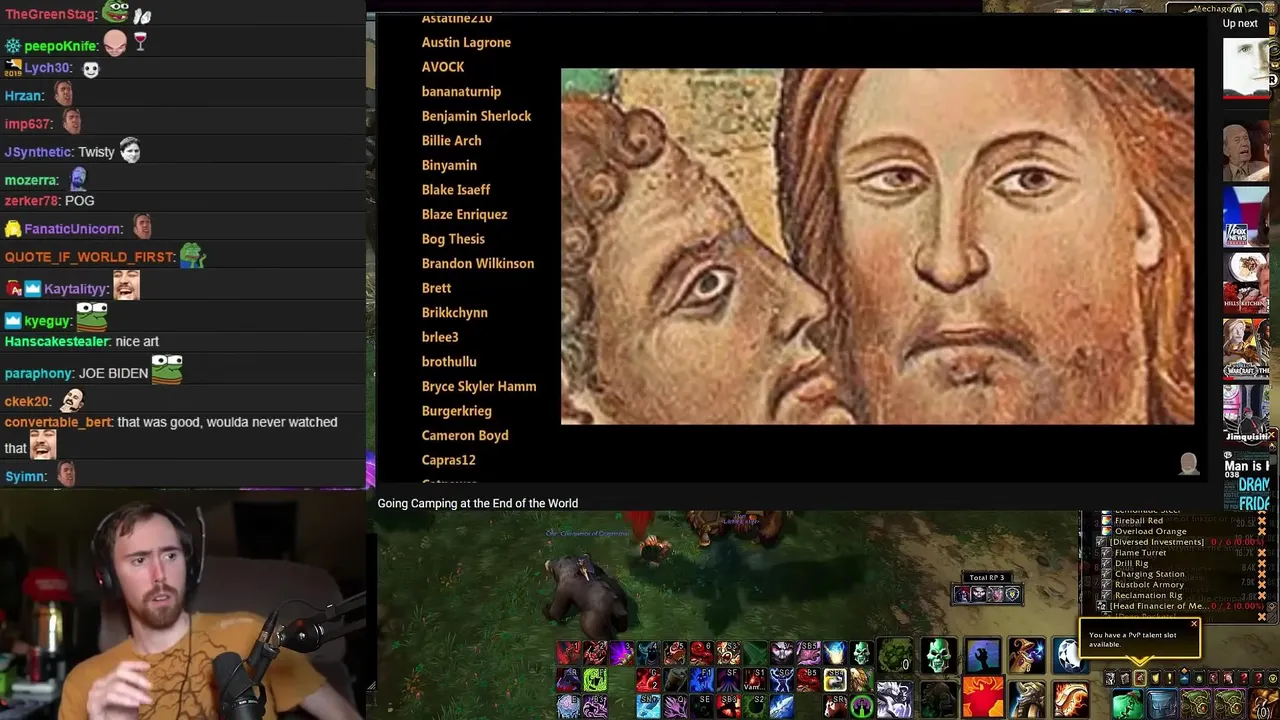Close the PvP talent slot tooltip
This screenshot has height=720, width=1280.
point(1194,624)
